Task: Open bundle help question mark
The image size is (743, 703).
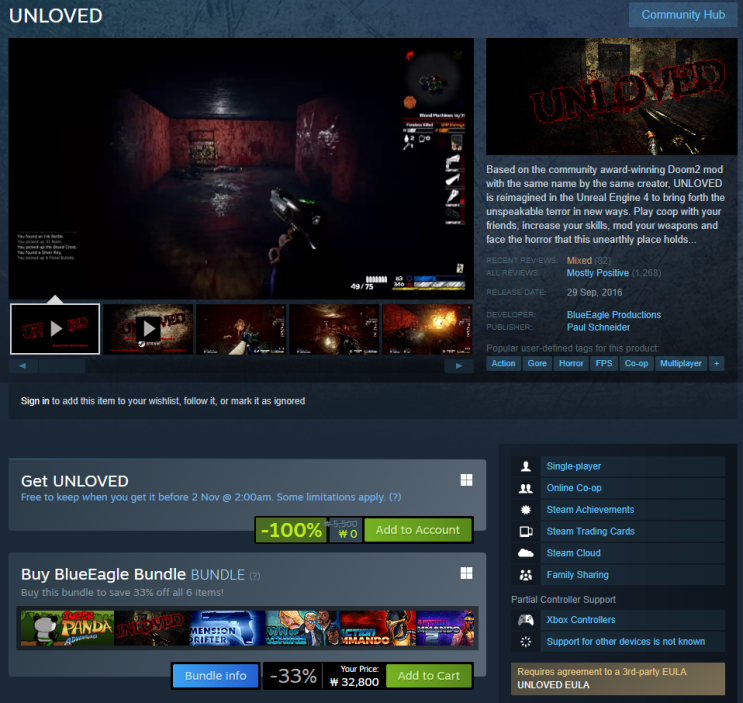Action: (x=255, y=576)
